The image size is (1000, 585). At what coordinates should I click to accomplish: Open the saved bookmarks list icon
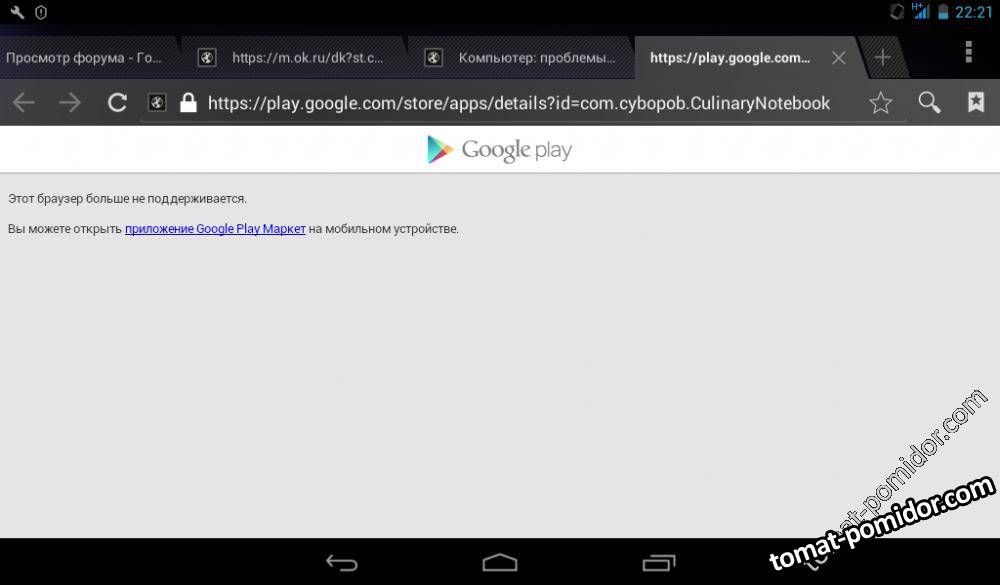click(975, 103)
